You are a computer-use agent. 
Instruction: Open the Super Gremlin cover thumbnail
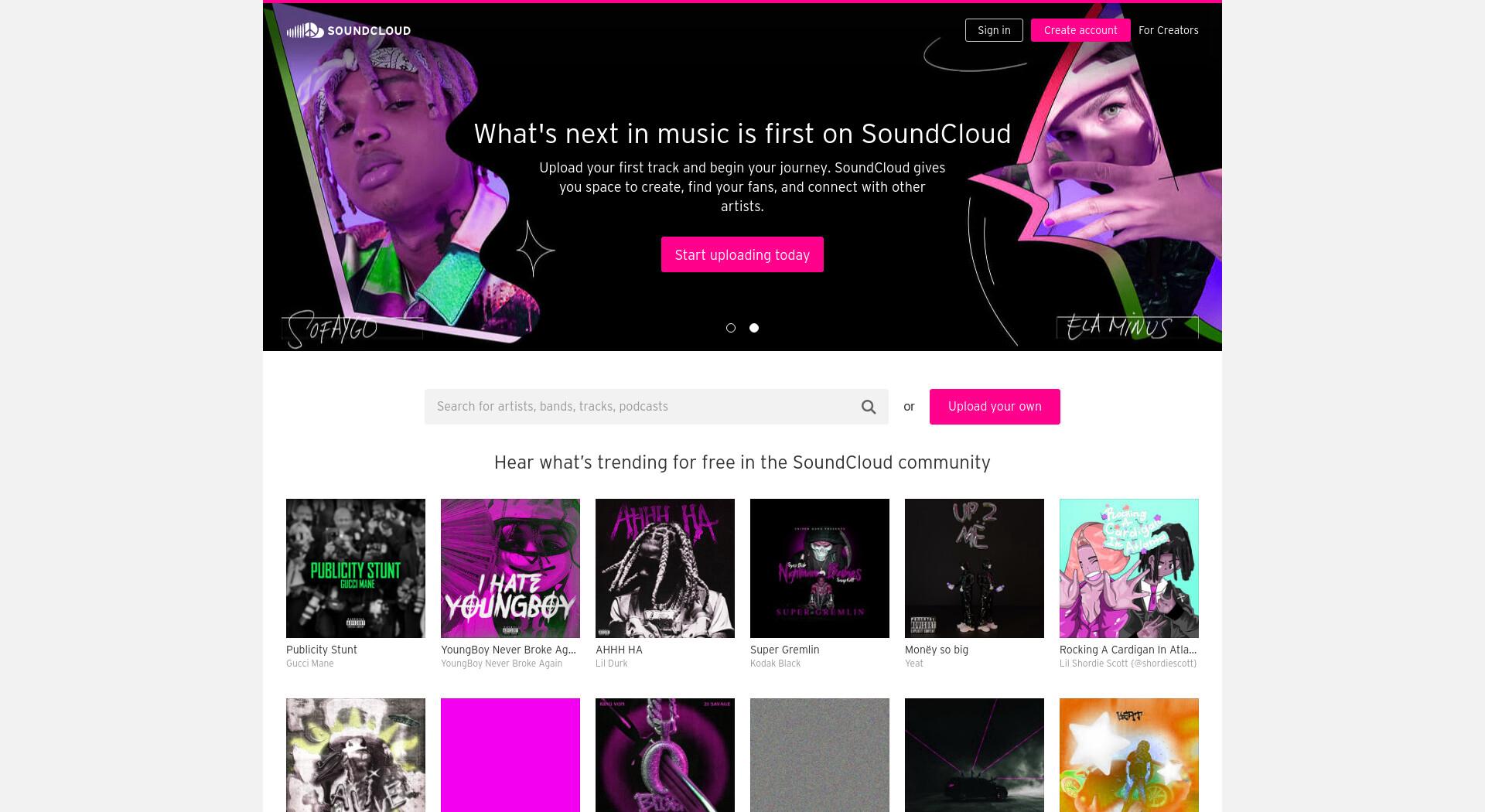[820, 568]
